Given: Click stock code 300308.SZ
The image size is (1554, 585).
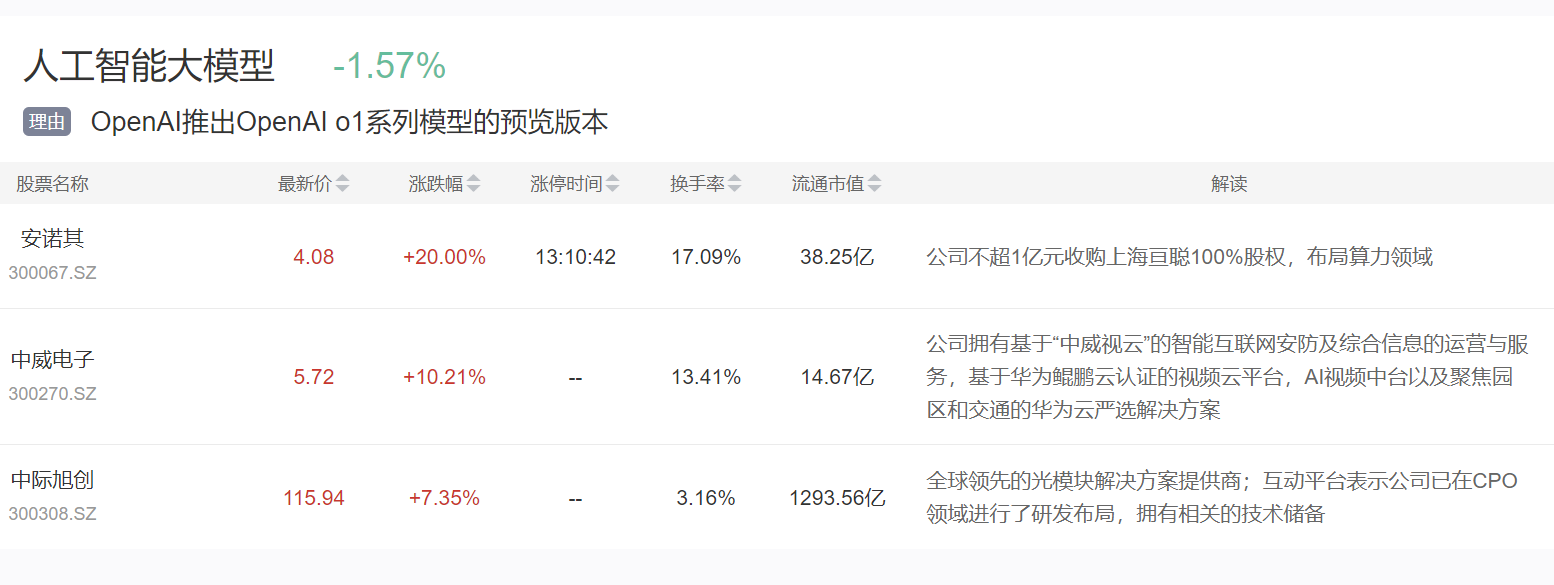Looking at the screenshot, I should coord(52,514).
